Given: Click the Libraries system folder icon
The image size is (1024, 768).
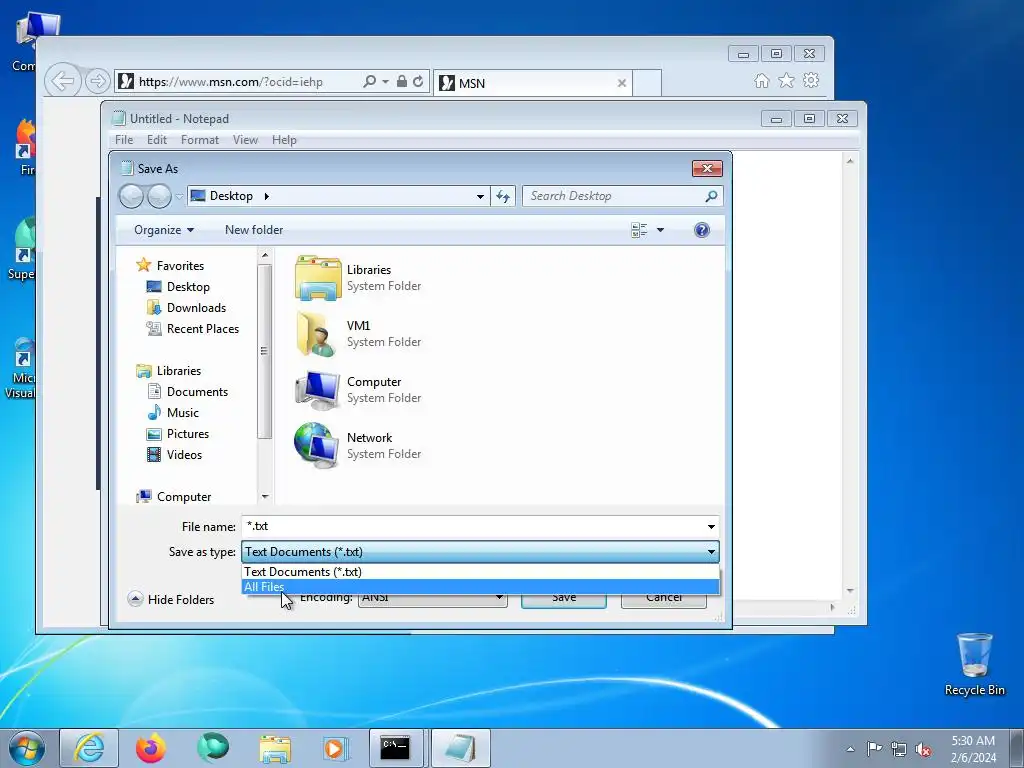Looking at the screenshot, I should click(x=318, y=278).
